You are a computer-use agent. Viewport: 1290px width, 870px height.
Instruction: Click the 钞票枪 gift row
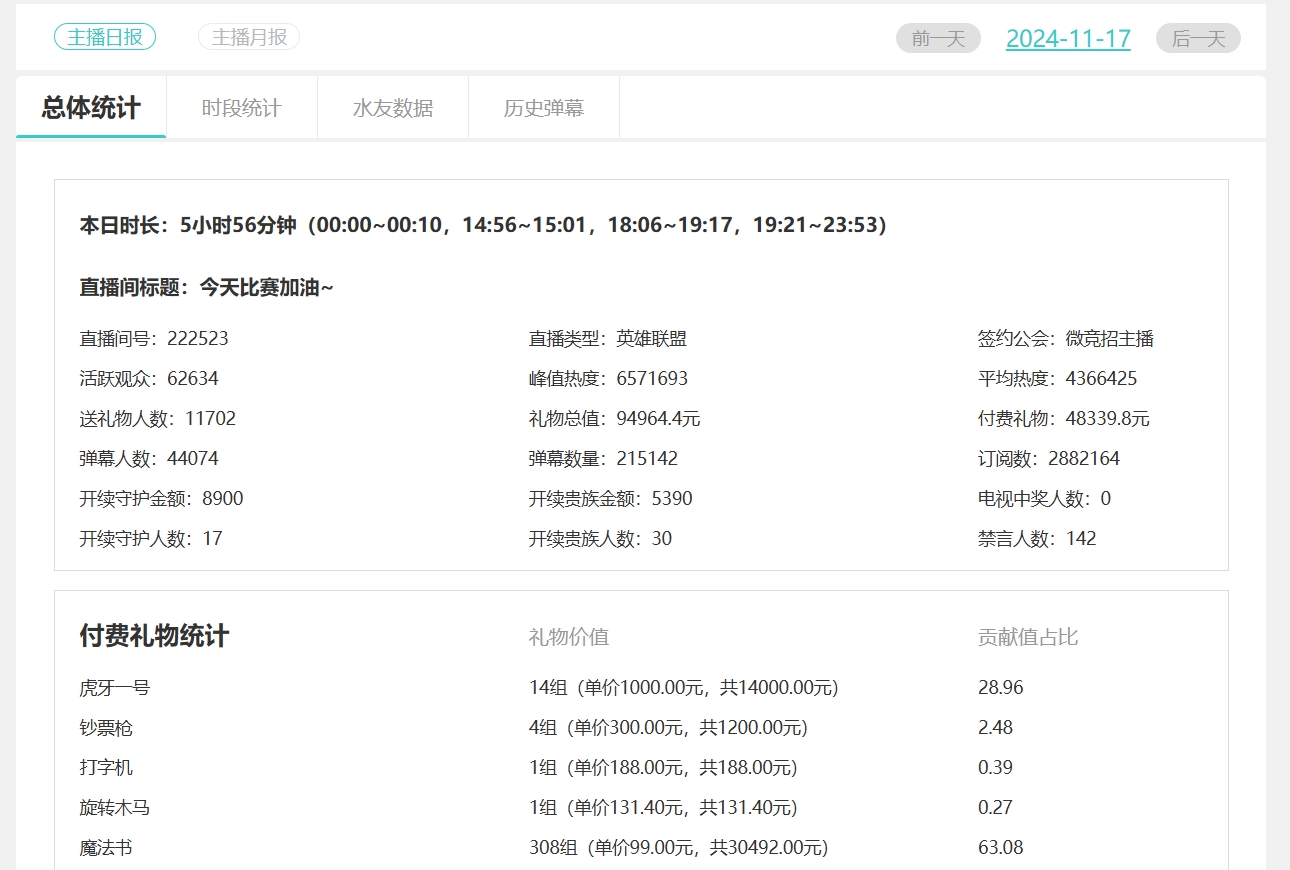coord(105,727)
